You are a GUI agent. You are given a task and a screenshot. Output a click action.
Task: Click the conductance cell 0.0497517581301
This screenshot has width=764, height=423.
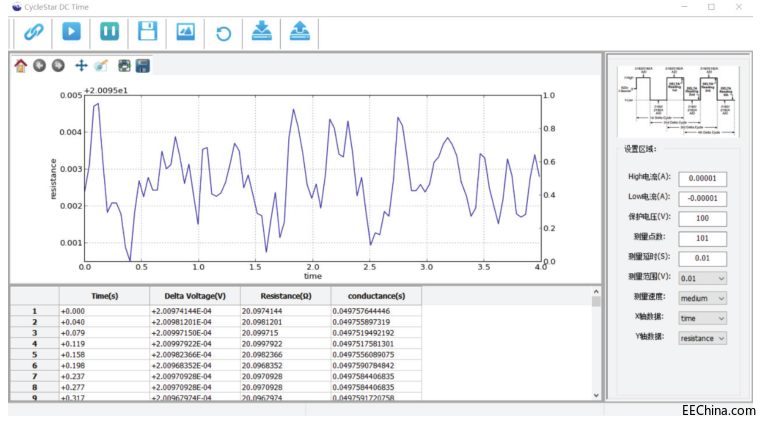(x=376, y=344)
